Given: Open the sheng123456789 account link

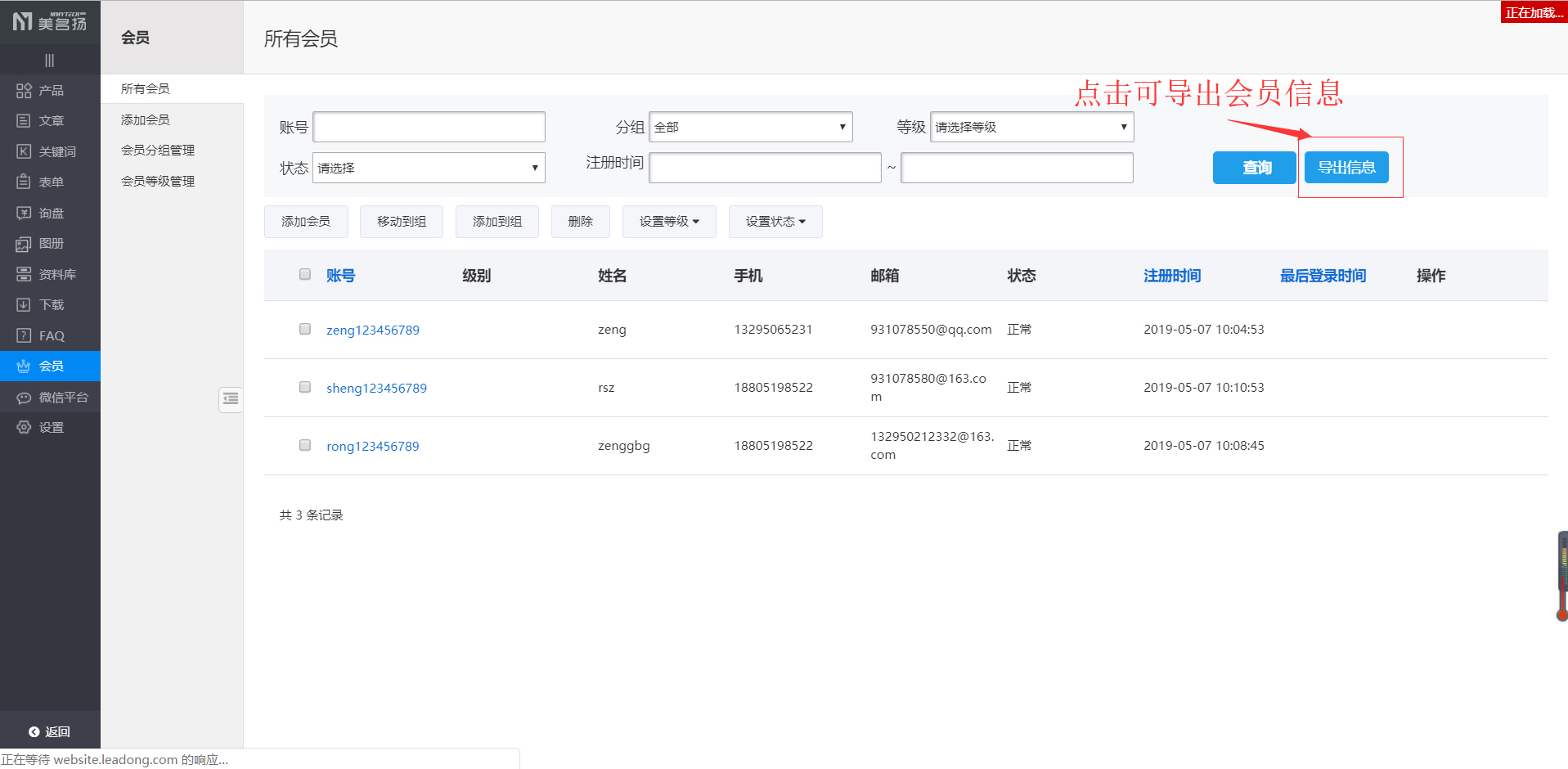Looking at the screenshot, I should coord(376,388).
